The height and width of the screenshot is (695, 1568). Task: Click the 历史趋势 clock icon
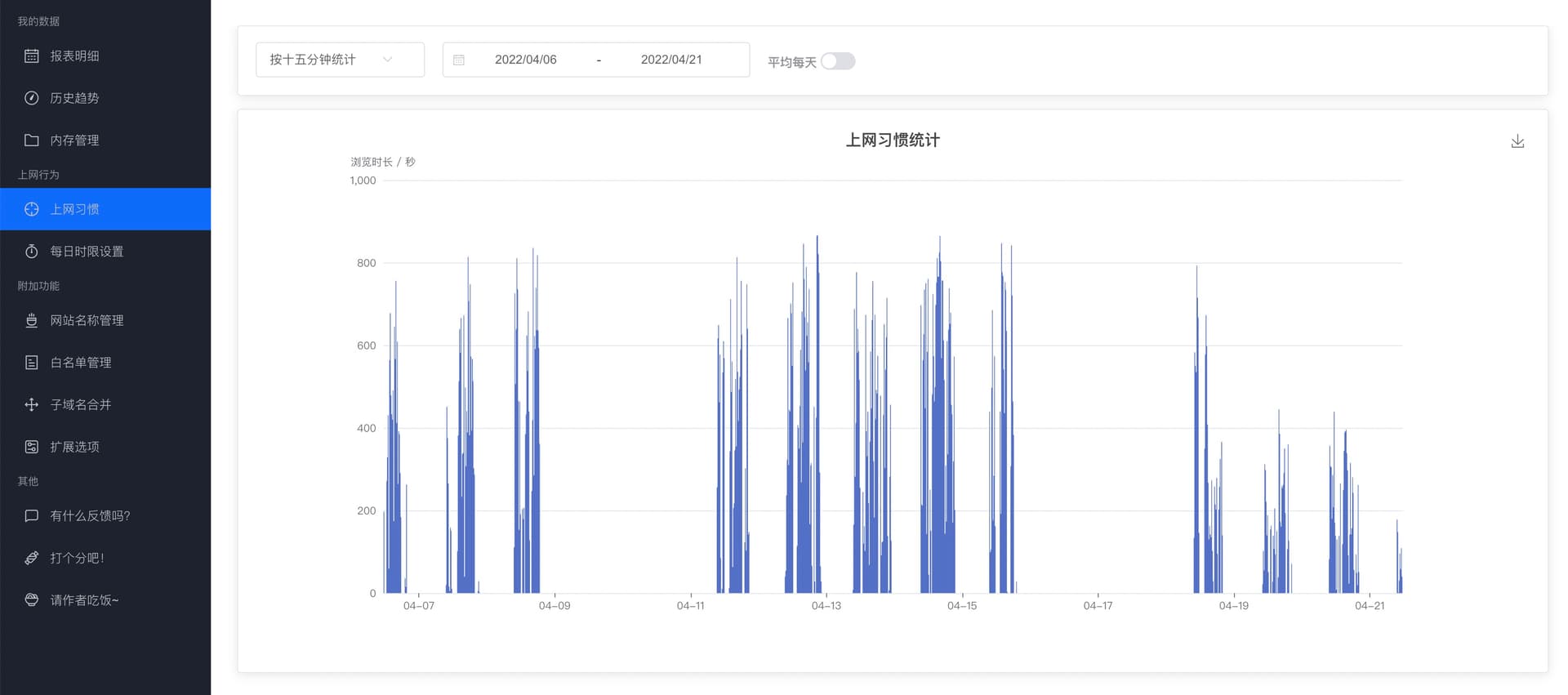pos(31,98)
